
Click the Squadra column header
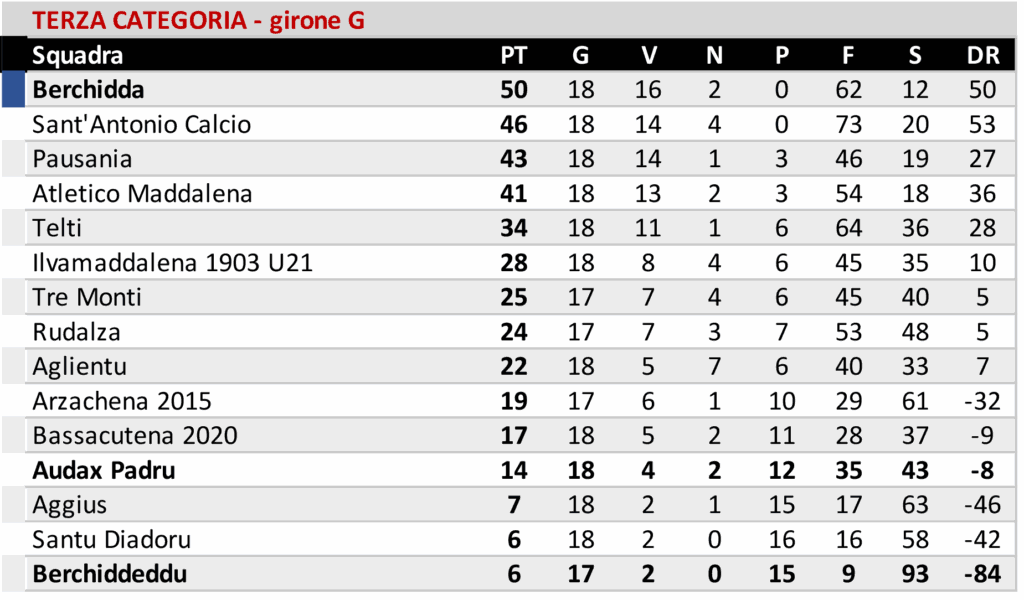[78, 55]
